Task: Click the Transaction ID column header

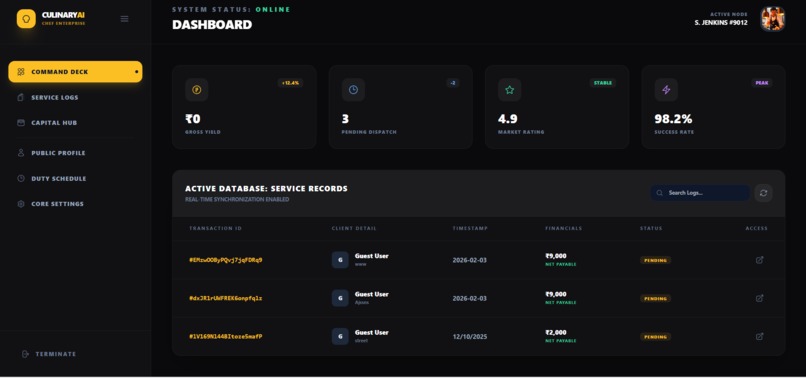Action: (x=215, y=228)
